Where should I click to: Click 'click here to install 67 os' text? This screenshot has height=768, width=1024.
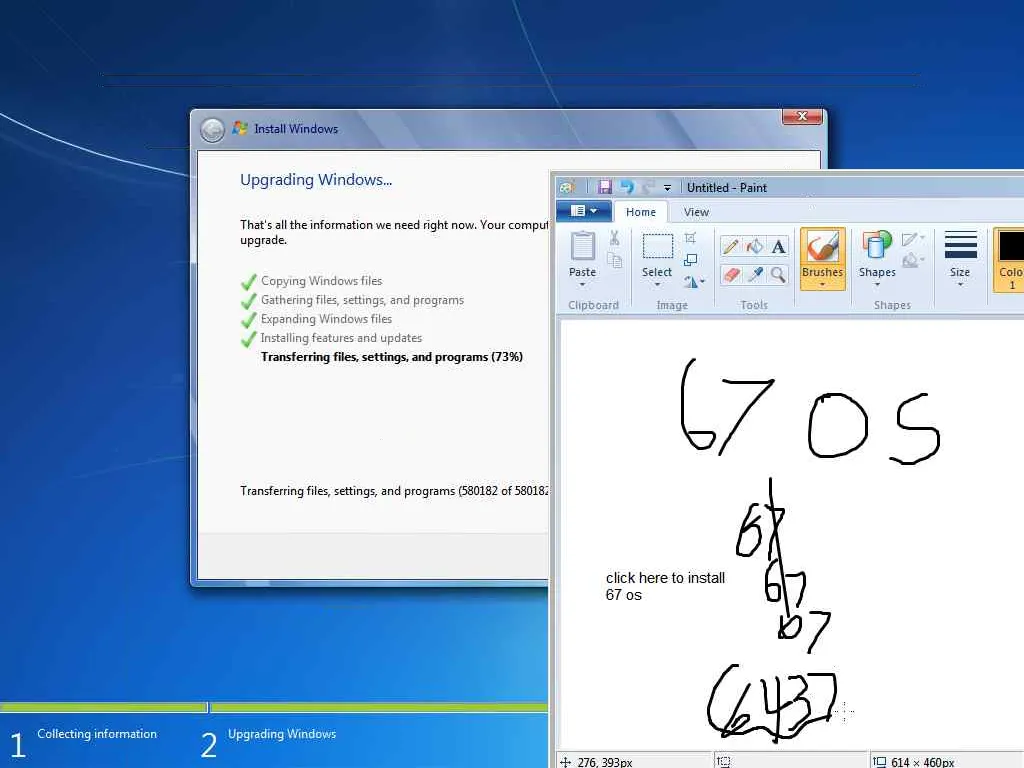pyautogui.click(x=665, y=586)
